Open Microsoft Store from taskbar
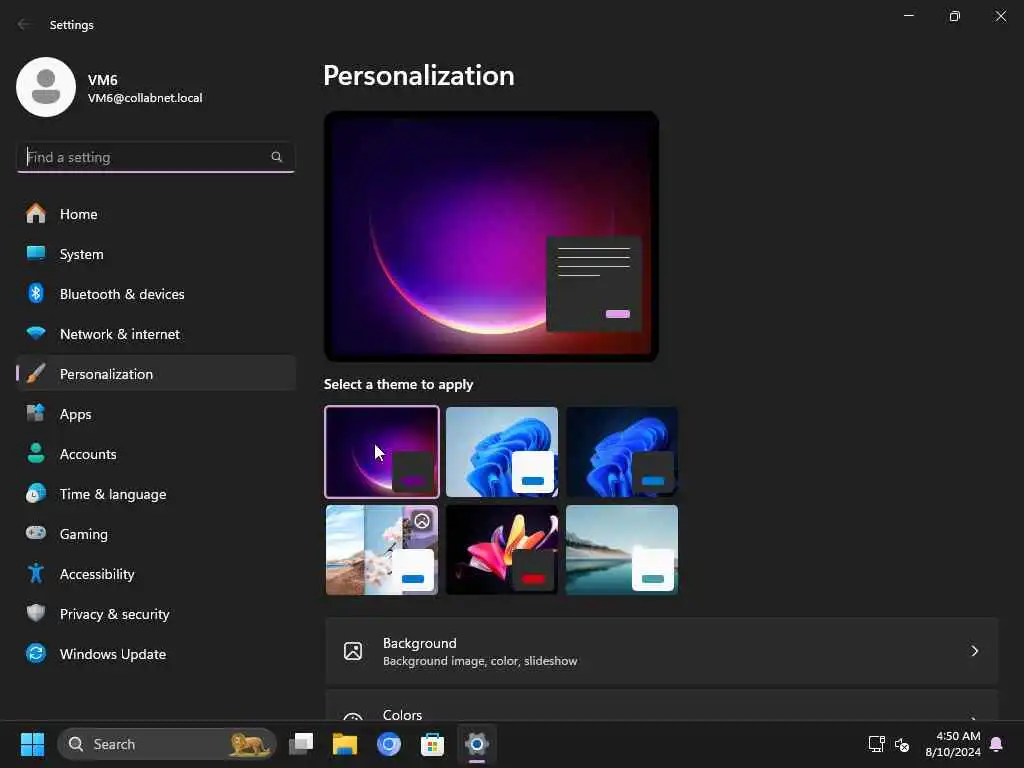This screenshot has width=1024, height=768. (432, 744)
